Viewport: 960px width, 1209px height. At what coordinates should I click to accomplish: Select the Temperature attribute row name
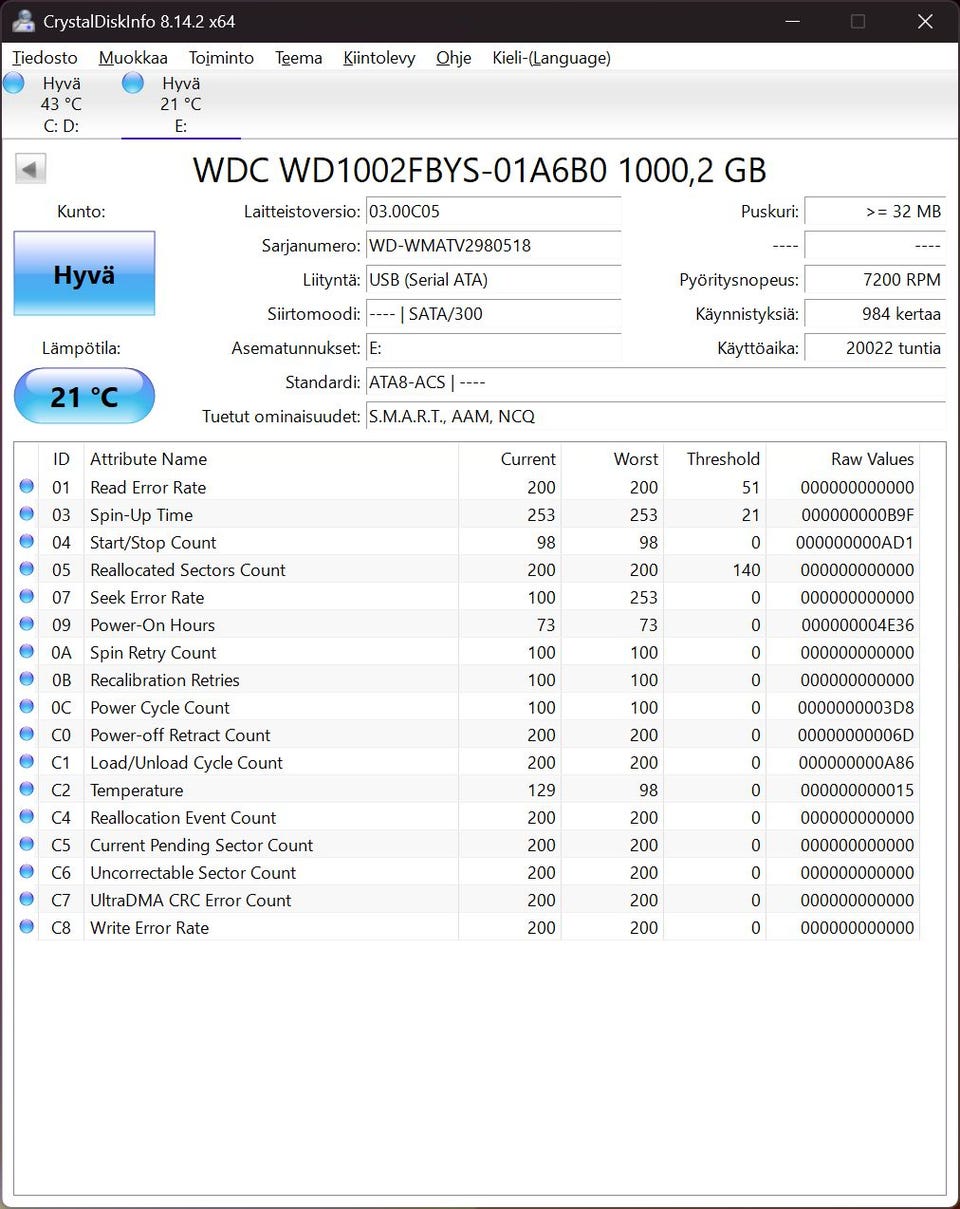137,790
